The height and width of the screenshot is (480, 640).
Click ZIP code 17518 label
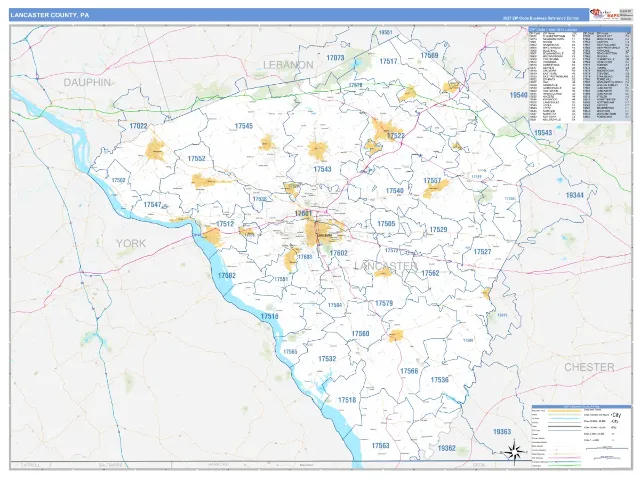[x=347, y=400]
